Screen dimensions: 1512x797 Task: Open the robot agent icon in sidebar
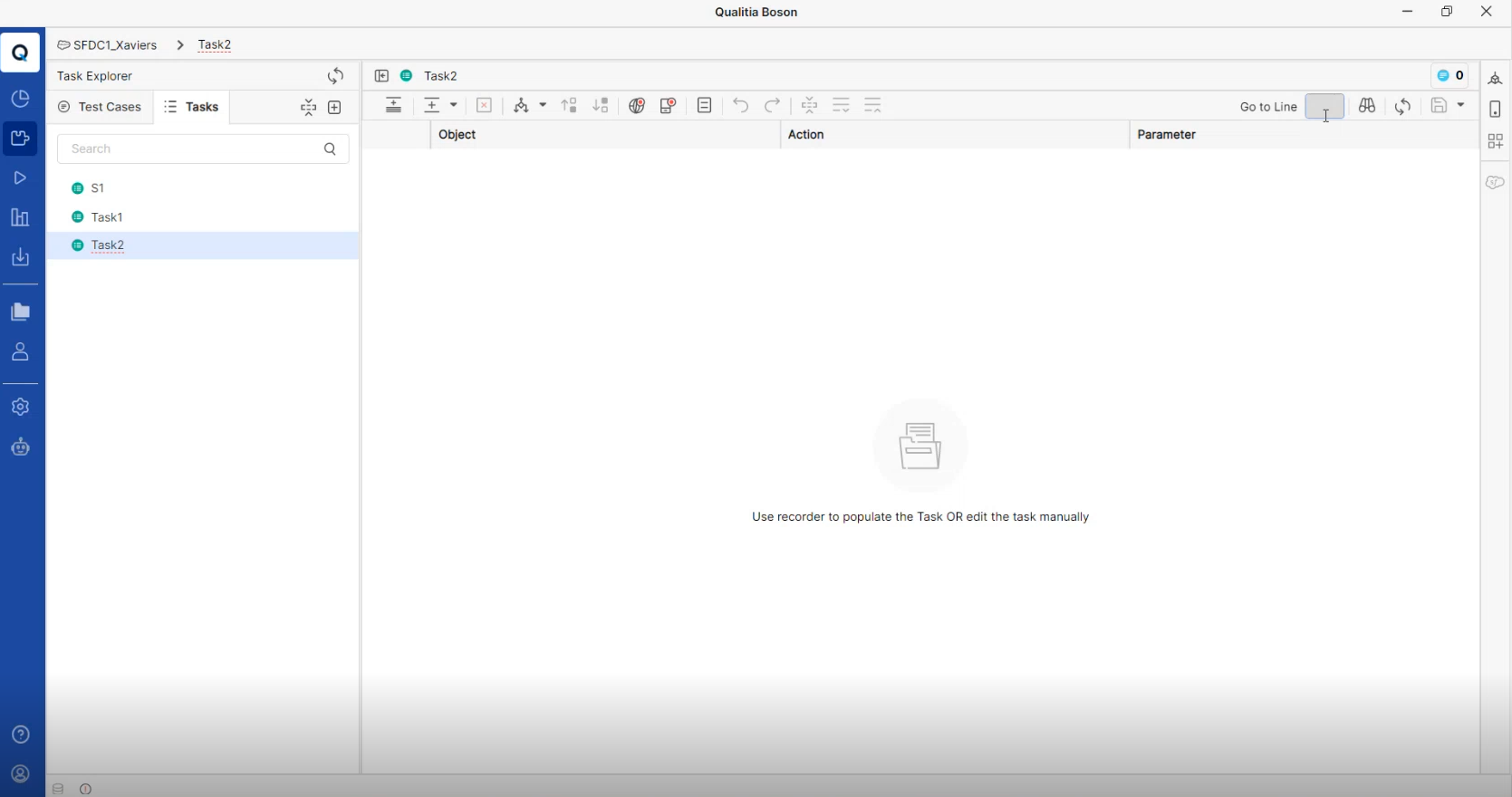(x=20, y=447)
